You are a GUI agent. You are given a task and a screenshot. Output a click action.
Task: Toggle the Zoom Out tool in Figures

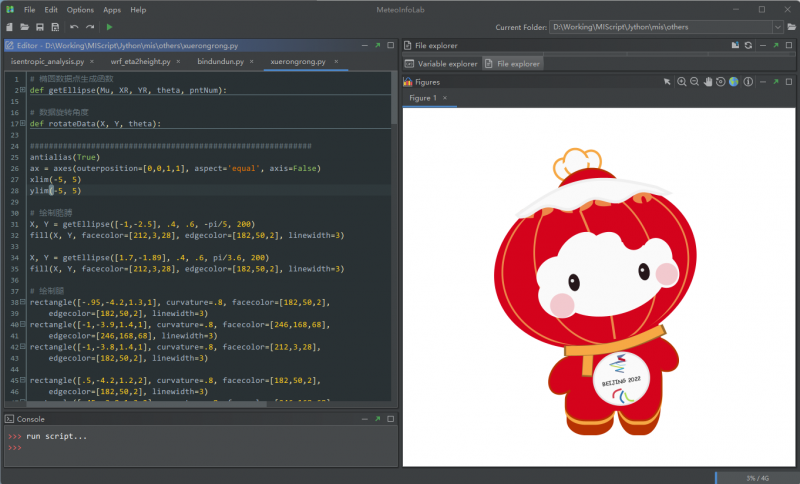(x=694, y=82)
